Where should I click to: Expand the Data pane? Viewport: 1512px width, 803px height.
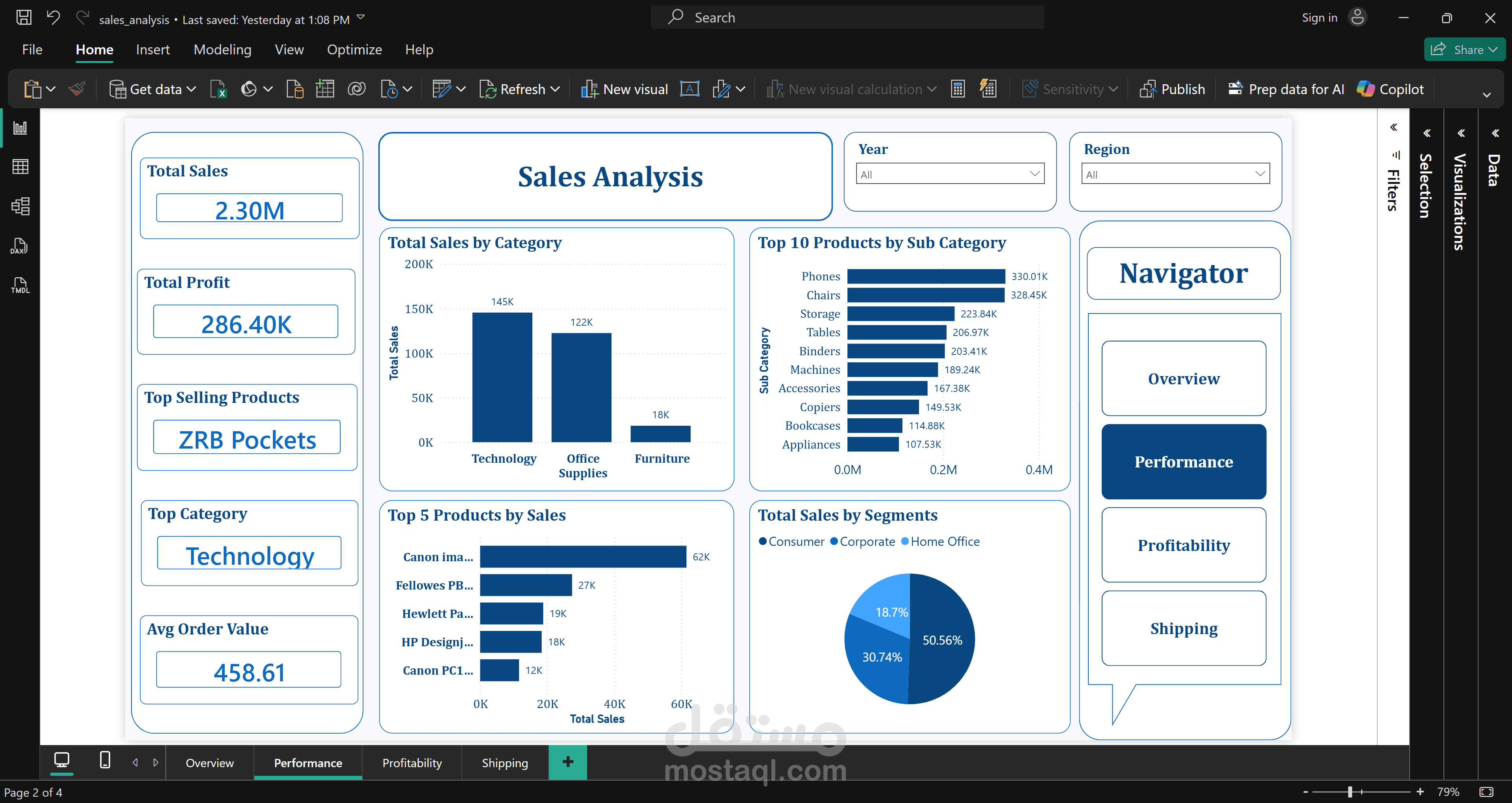[1495, 133]
